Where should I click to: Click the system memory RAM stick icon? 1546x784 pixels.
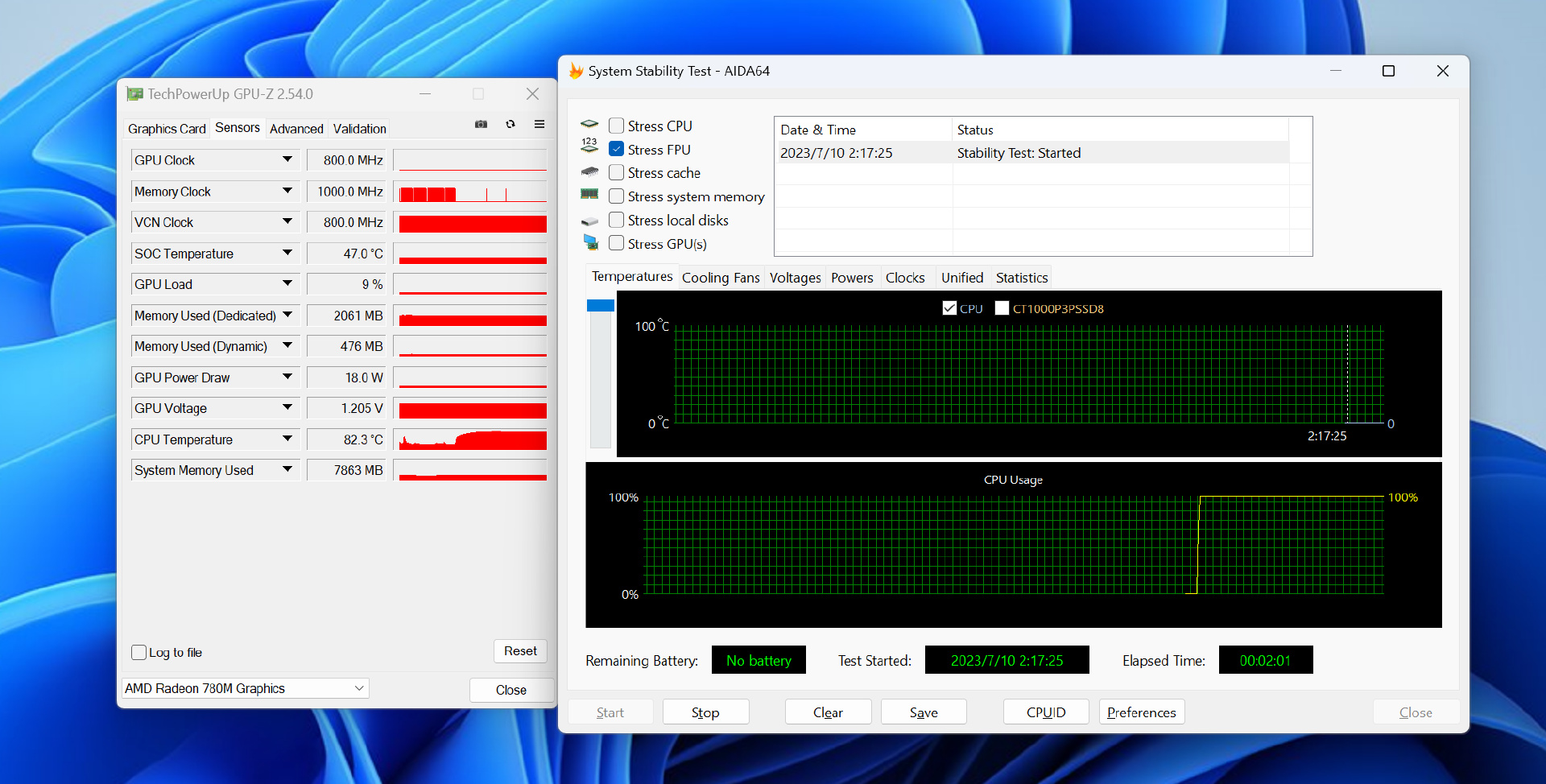(x=589, y=194)
